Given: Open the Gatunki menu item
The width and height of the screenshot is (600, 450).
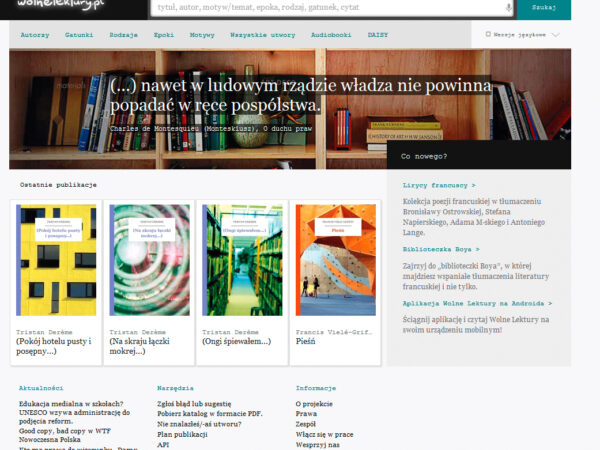Looking at the screenshot, I should click(78, 34).
